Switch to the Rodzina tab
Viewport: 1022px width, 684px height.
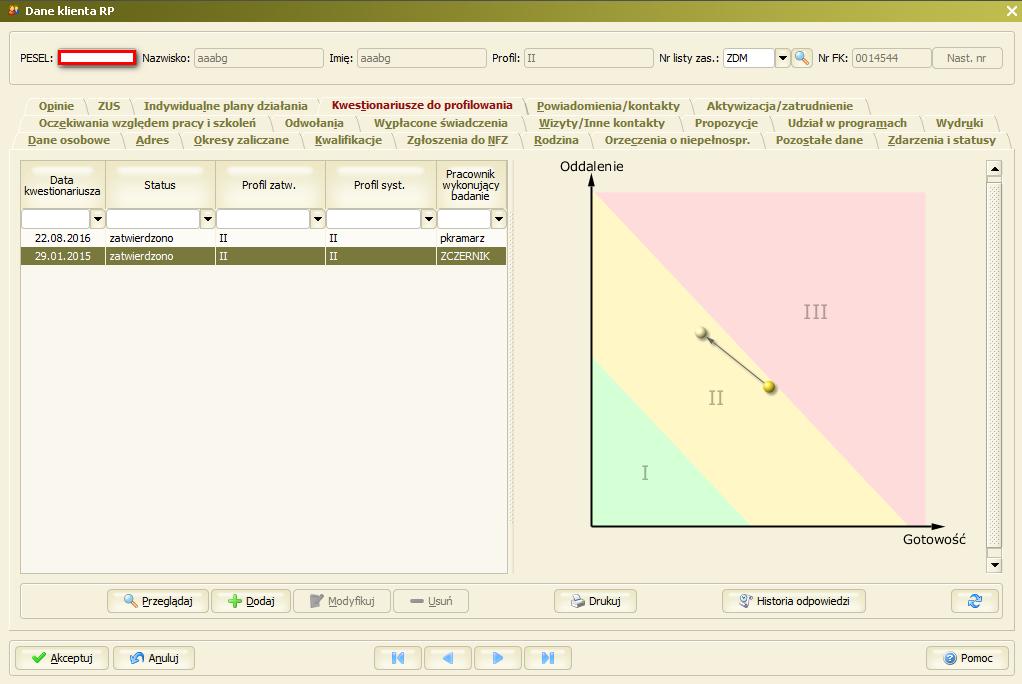pos(556,140)
